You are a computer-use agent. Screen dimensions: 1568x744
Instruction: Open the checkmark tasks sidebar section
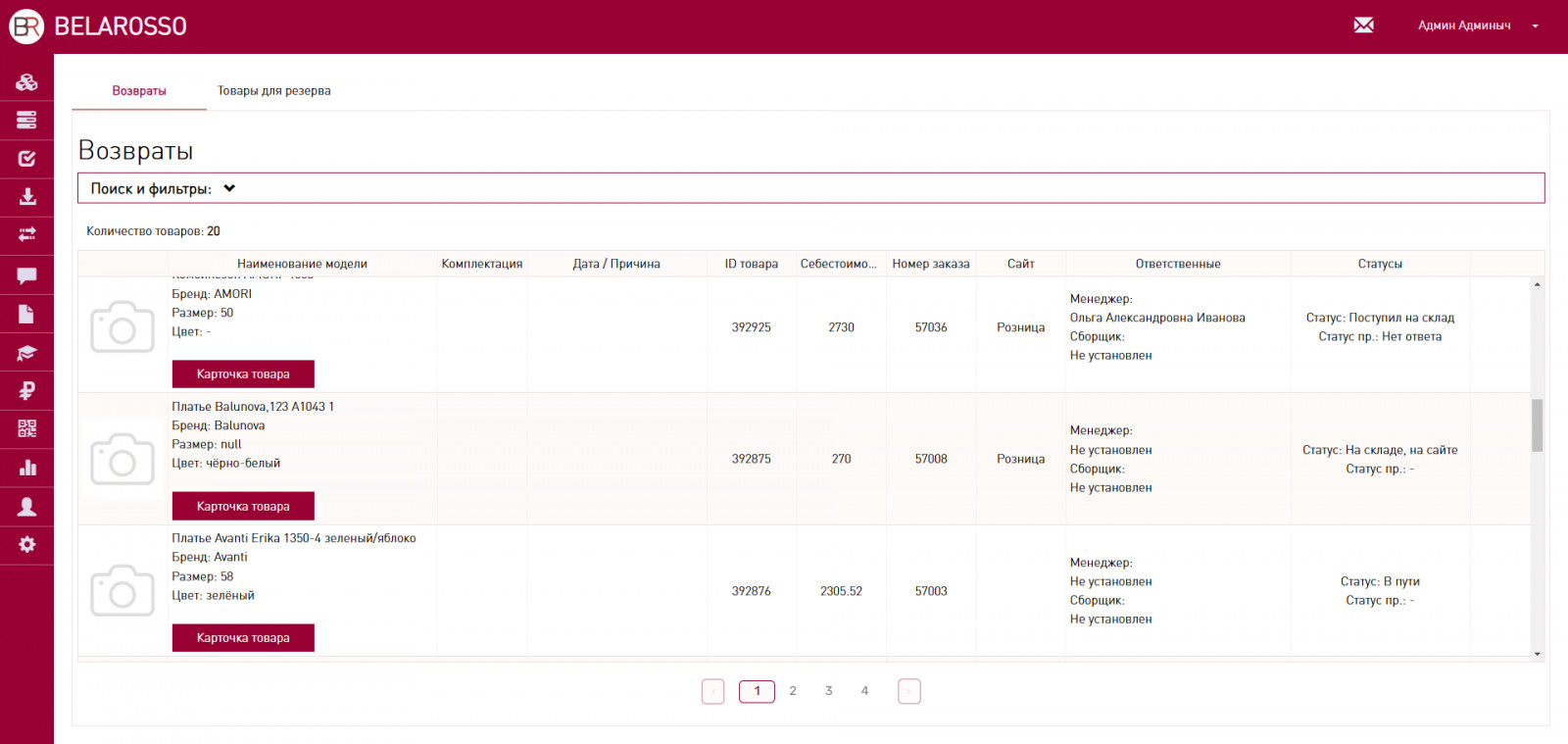(x=26, y=159)
